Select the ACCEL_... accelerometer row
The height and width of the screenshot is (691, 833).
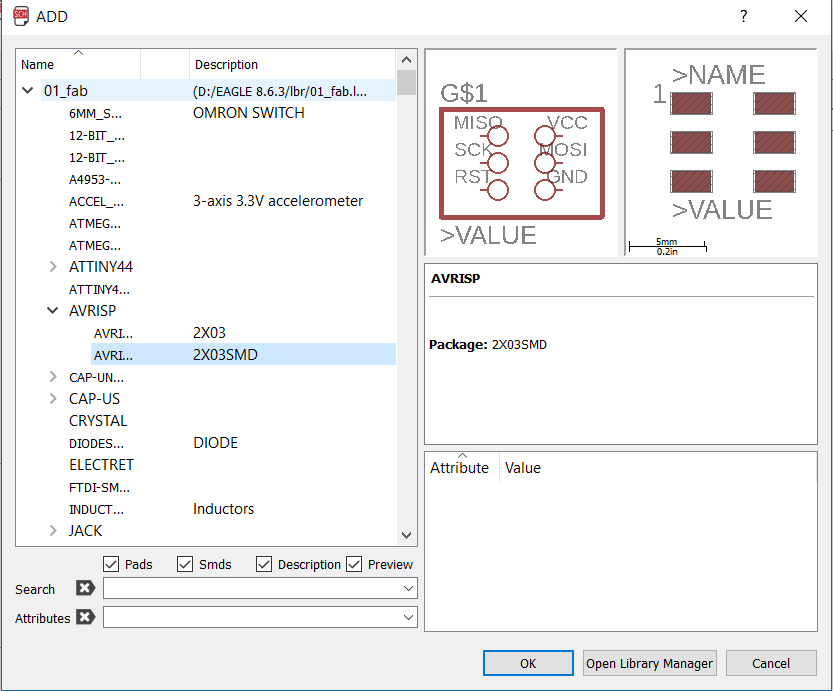click(x=206, y=201)
